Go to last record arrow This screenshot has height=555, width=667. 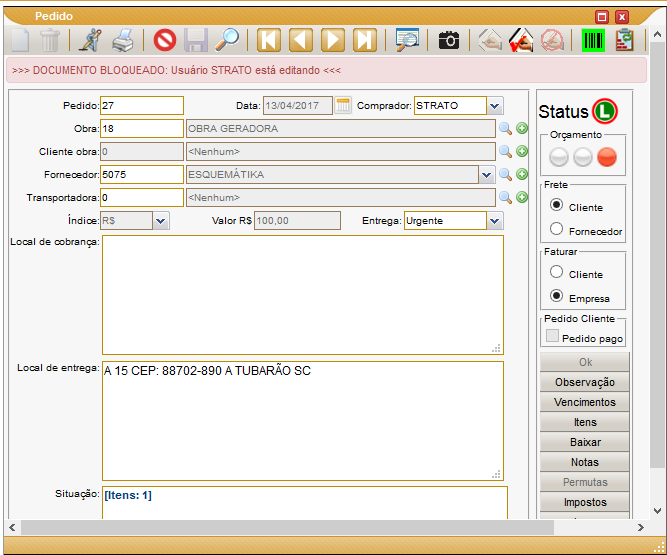click(365, 40)
